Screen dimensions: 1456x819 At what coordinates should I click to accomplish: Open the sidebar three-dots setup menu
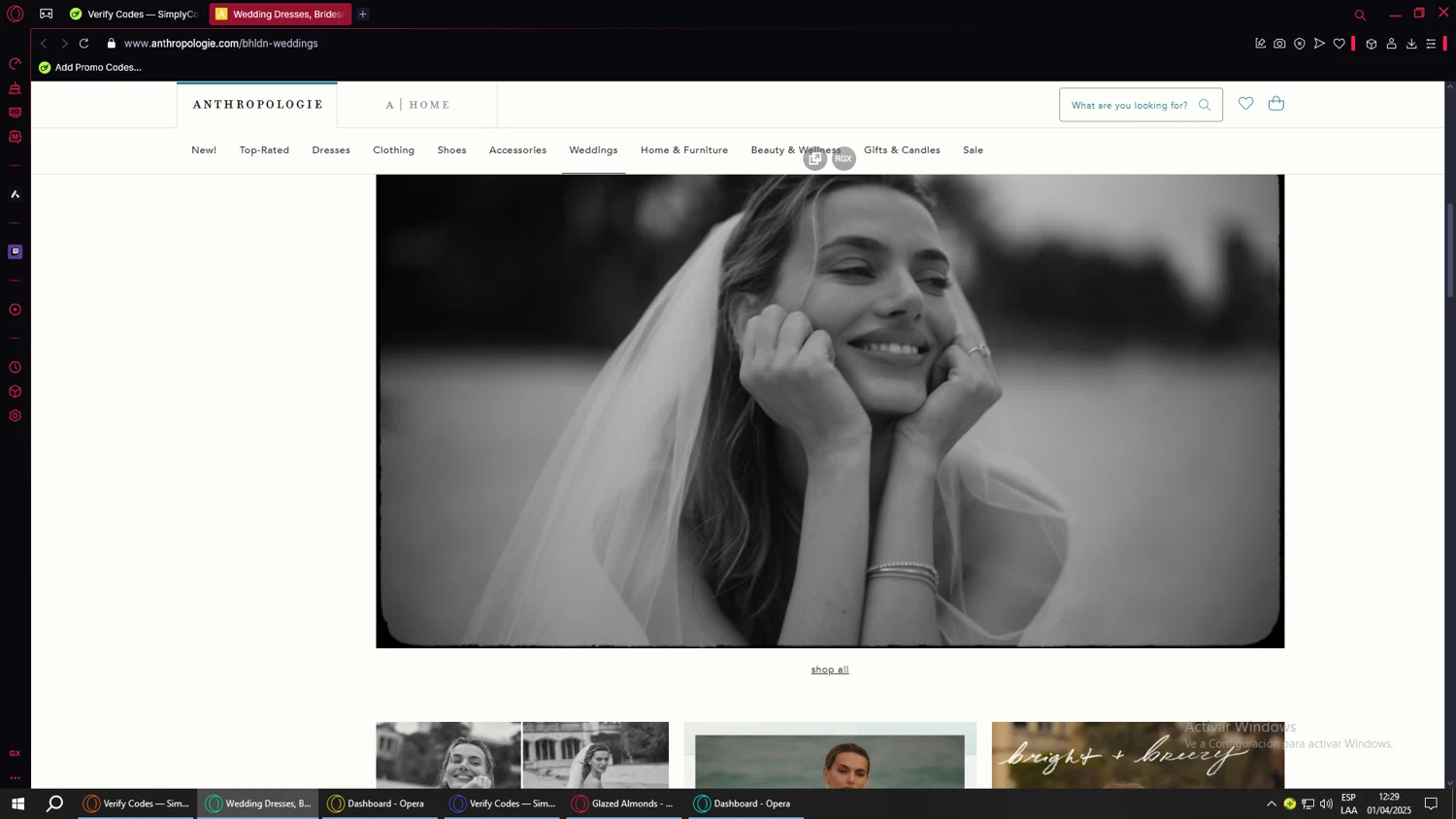pos(15,777)
